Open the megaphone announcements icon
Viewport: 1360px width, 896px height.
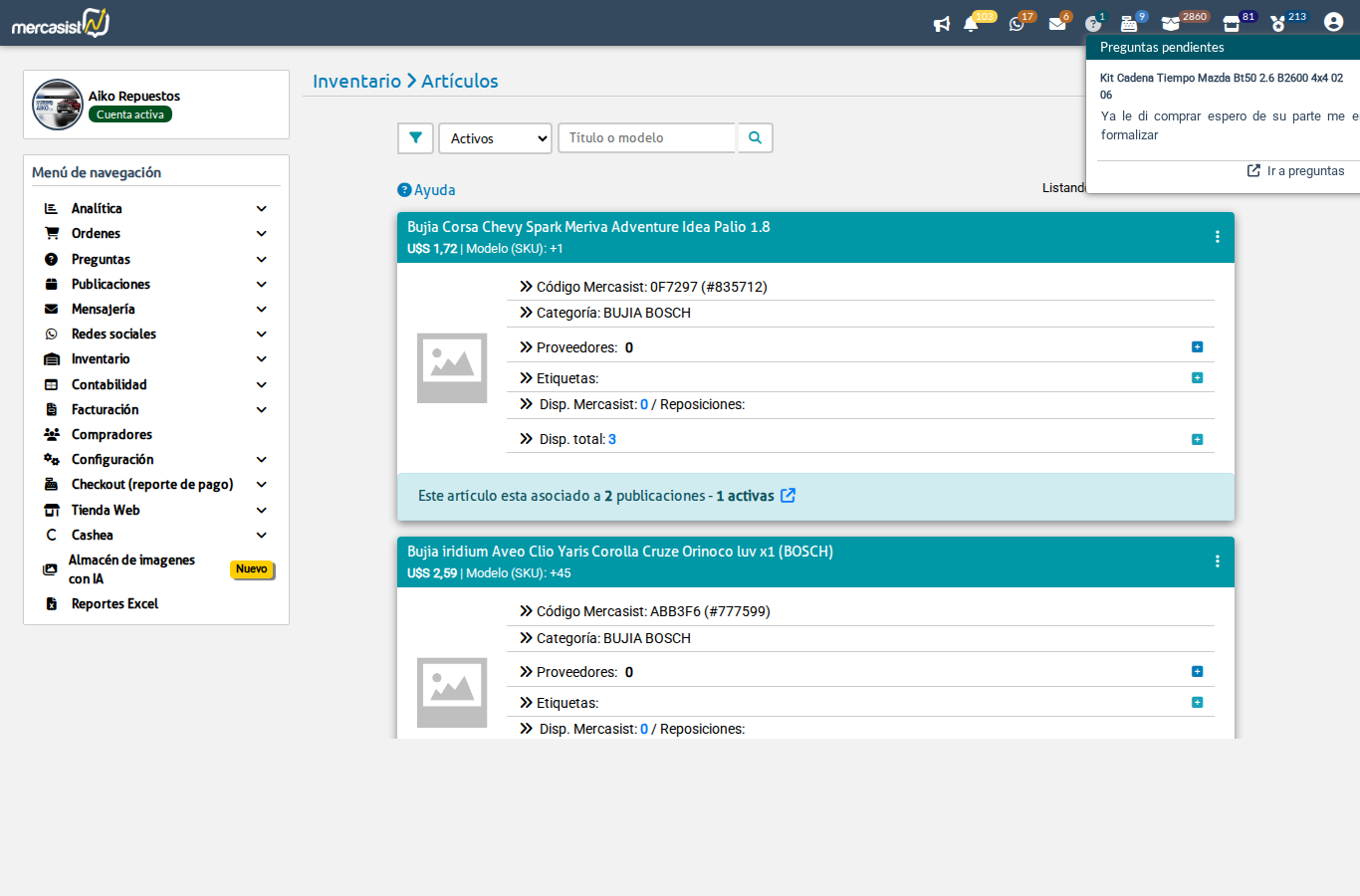click(941, 24)
